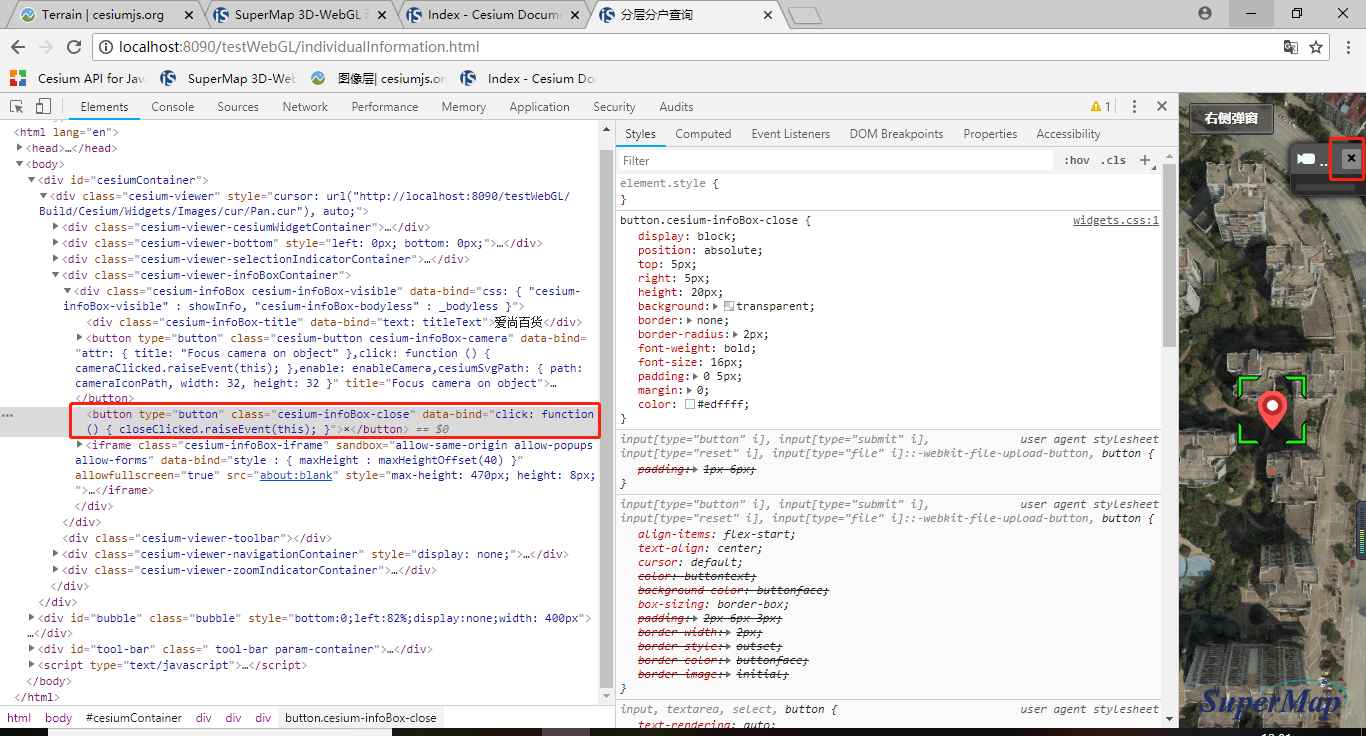Viewport: 1366px width, 736px height.
Task: Switch to the Terrain cesiumjs.org tab
Action: tap(103, 15)
